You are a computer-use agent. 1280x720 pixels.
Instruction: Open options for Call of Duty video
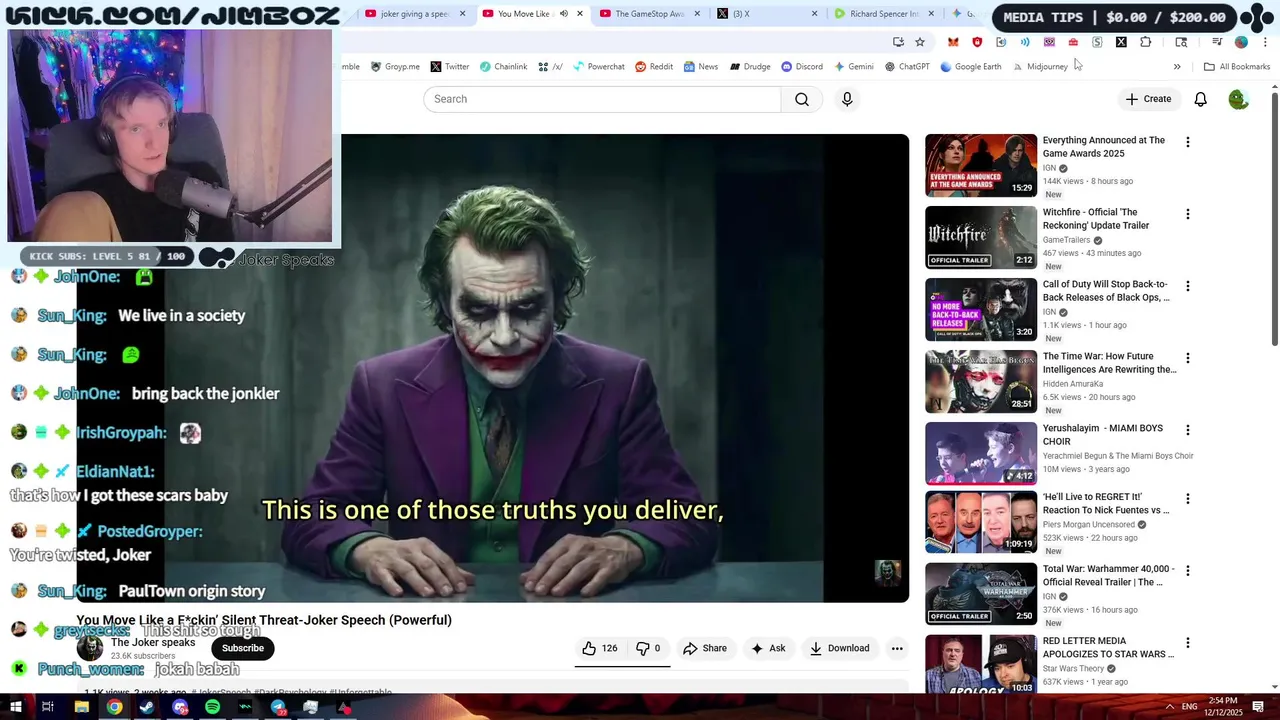(1187, 286)
